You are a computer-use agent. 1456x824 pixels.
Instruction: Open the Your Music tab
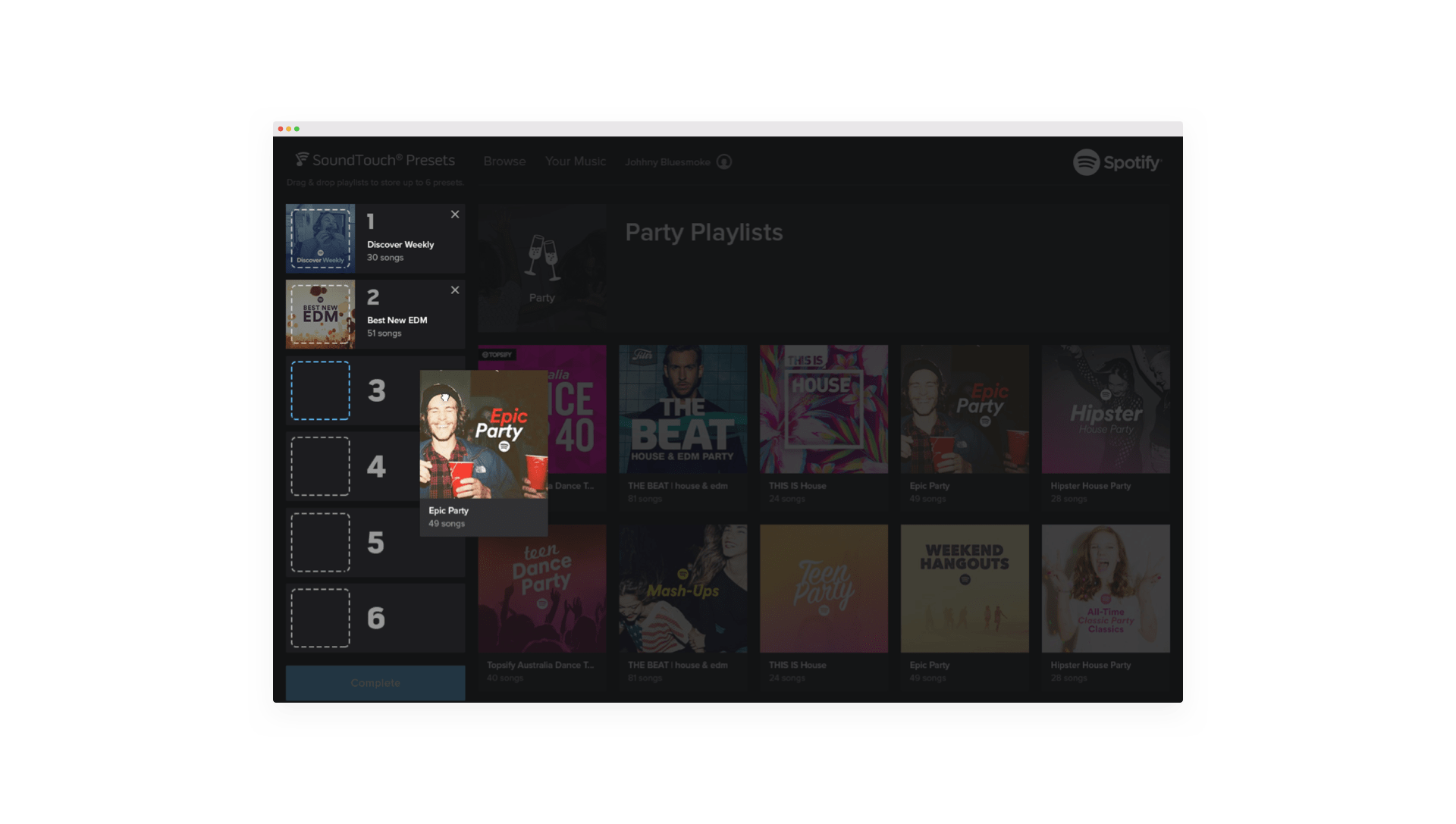[x=576, y=161]
